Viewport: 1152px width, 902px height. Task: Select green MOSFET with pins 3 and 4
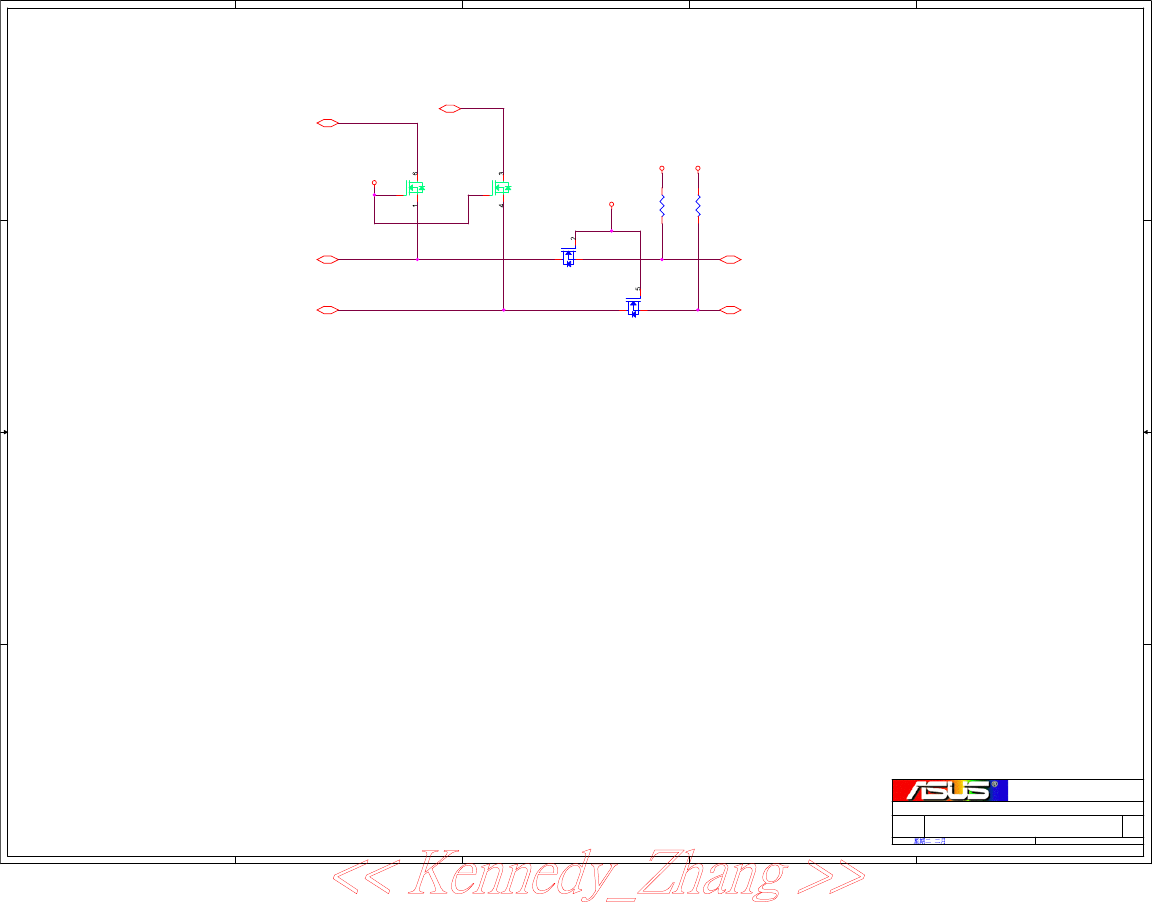point(501,188)
